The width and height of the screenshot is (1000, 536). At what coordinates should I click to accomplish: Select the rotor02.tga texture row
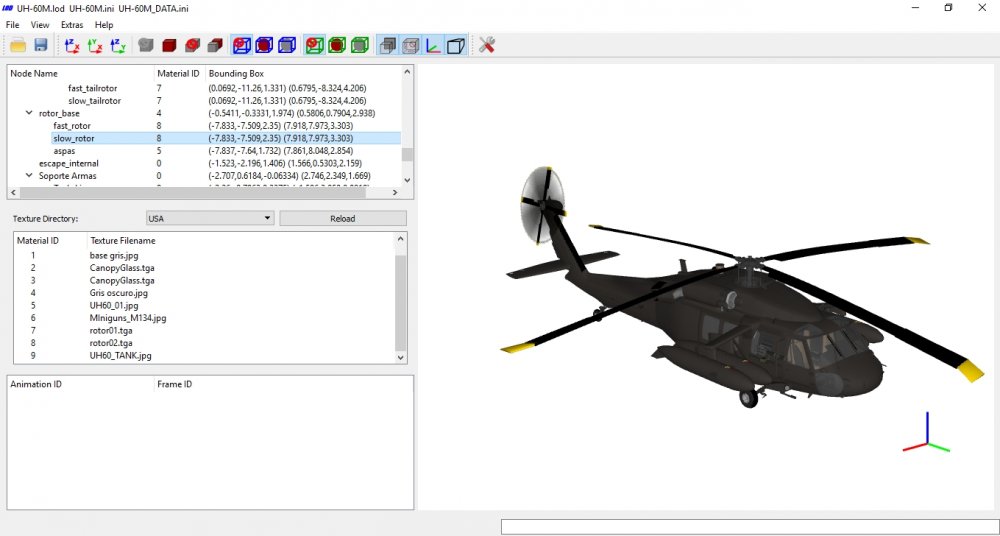(204, 343)
